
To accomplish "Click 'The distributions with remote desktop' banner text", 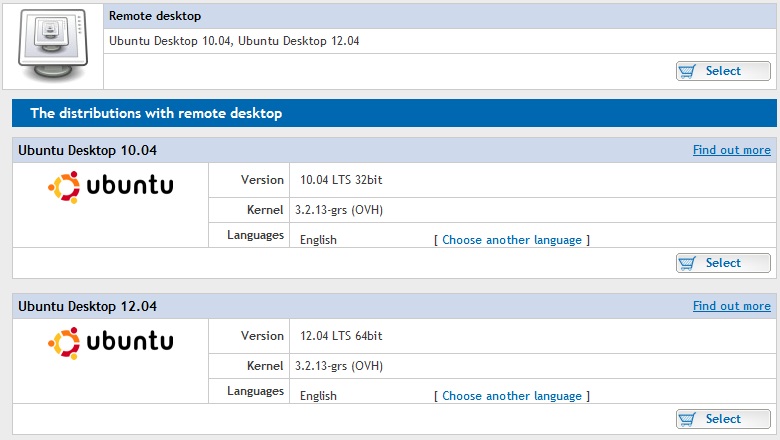I will [x=156, y=113].
